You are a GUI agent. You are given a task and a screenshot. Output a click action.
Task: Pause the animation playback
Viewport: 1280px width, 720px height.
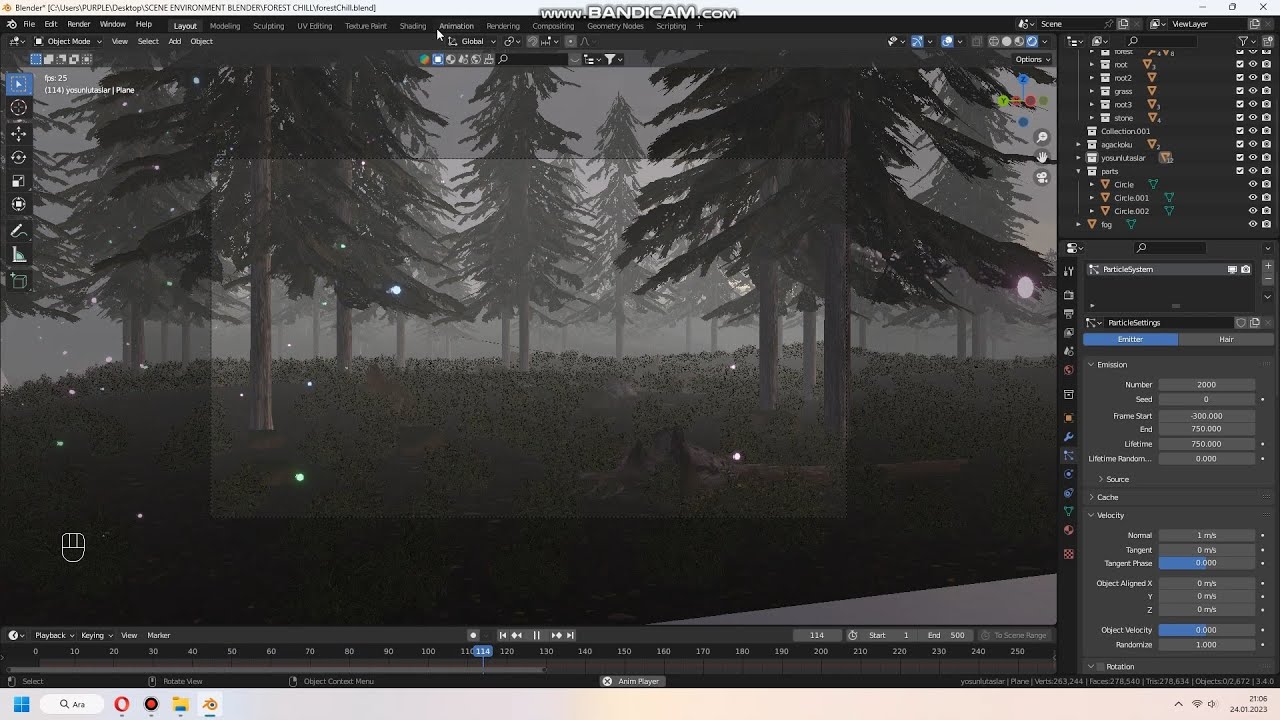pos(536,635)
